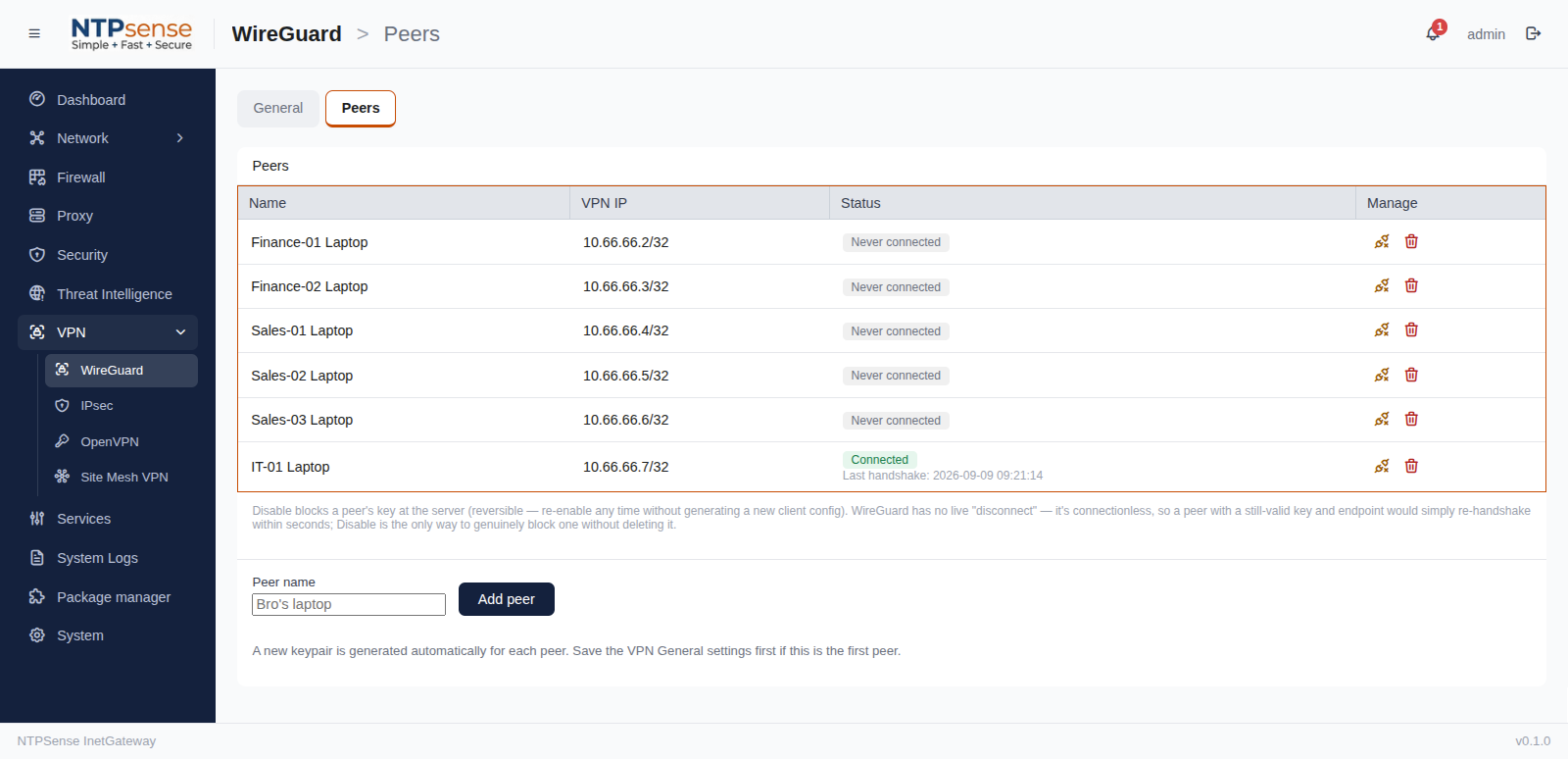1568x760 pixels.
Task: Delete the Sales-02 Laptop peer
Action: click(1411, 375)
